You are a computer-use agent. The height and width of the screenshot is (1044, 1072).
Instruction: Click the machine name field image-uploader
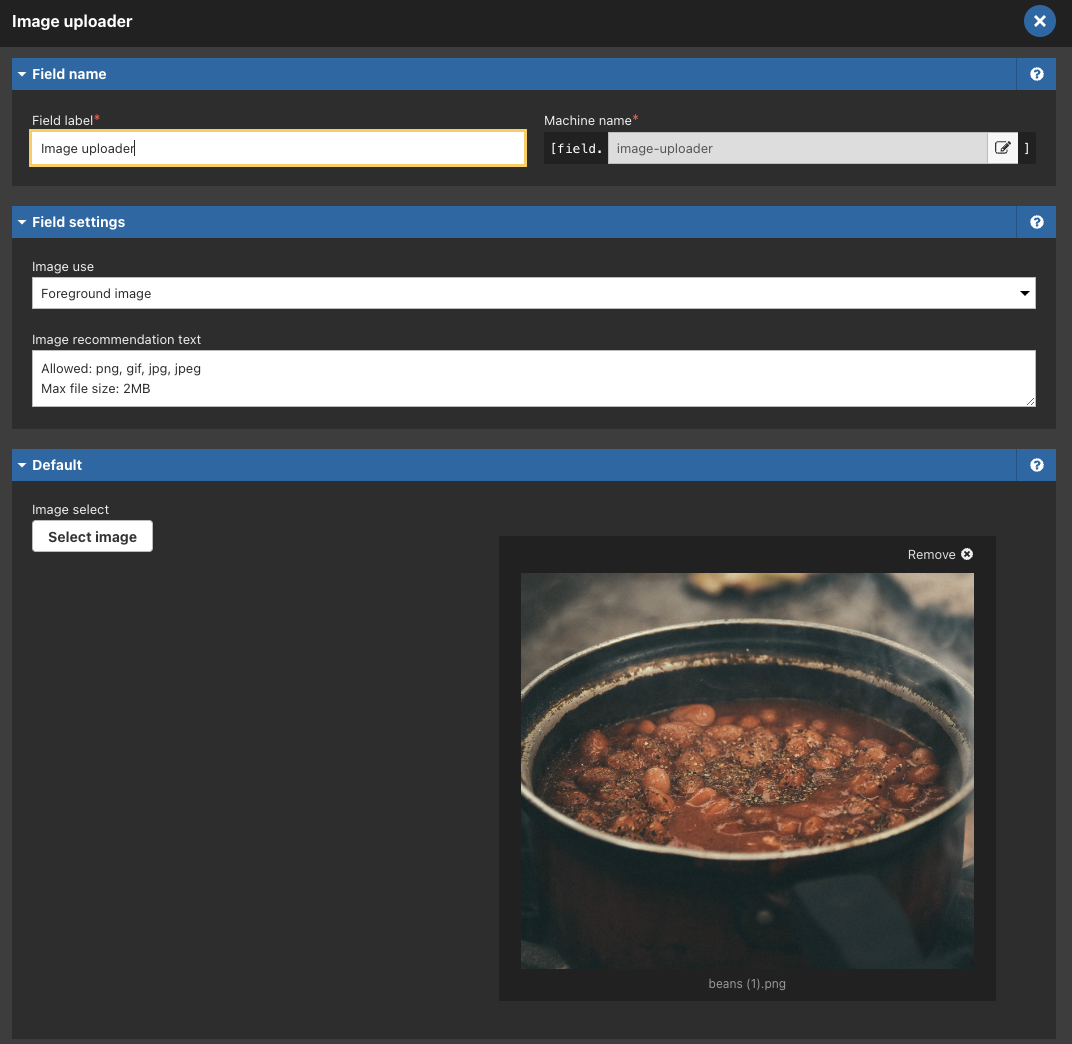click(797, 148)
